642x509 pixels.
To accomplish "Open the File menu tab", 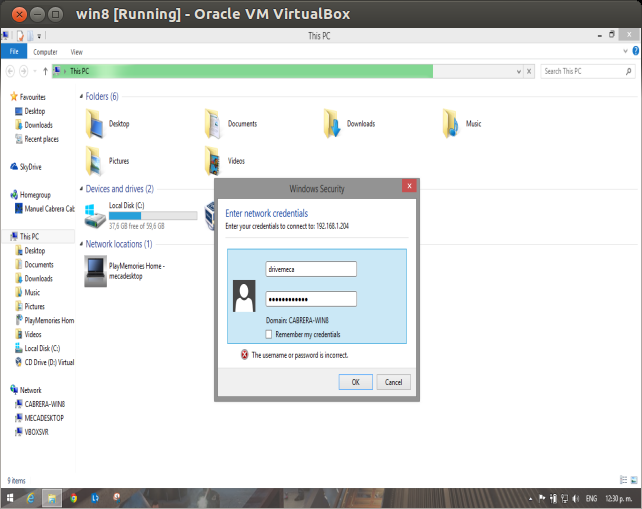I will click(x=14, y=51).
